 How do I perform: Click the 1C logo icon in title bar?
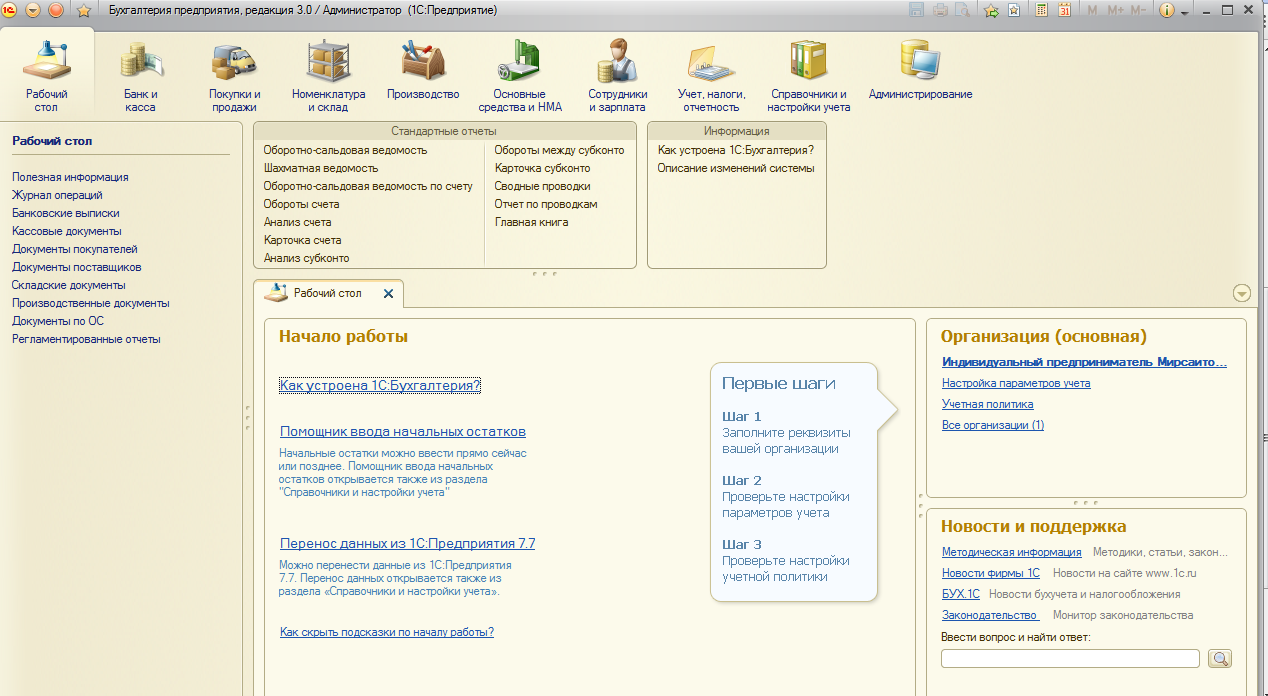[x=9, y=10]
